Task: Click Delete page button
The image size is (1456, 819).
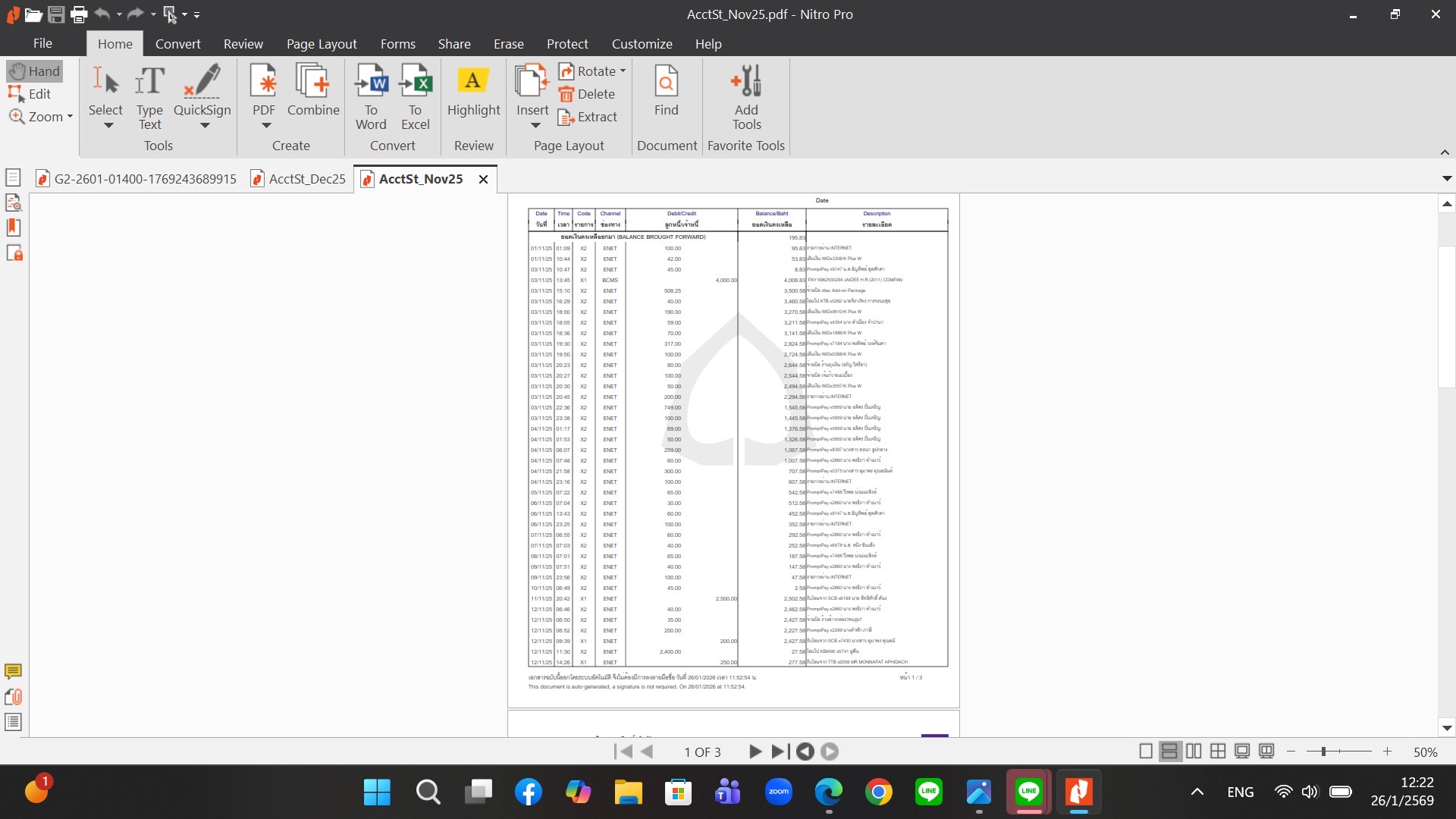Action: [x=587, y=94]
